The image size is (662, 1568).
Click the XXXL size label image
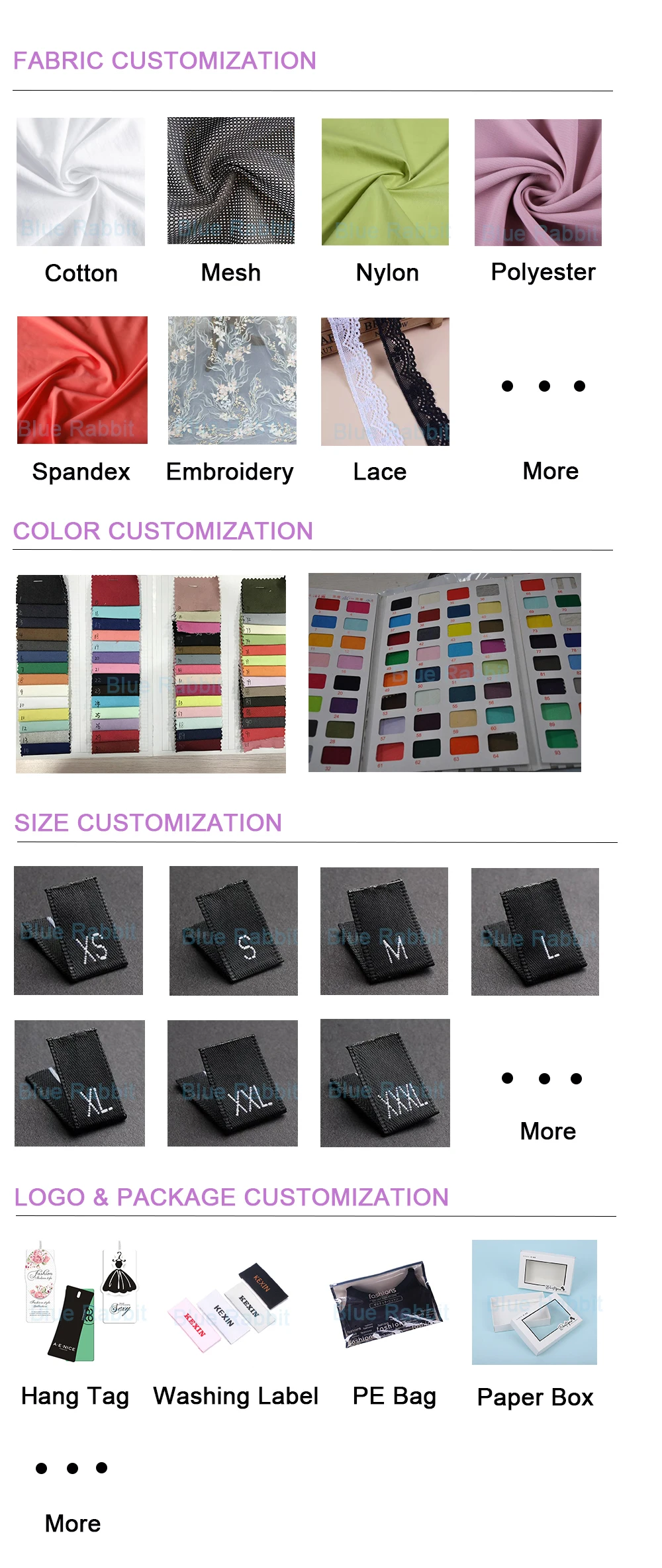point(385,1083)
